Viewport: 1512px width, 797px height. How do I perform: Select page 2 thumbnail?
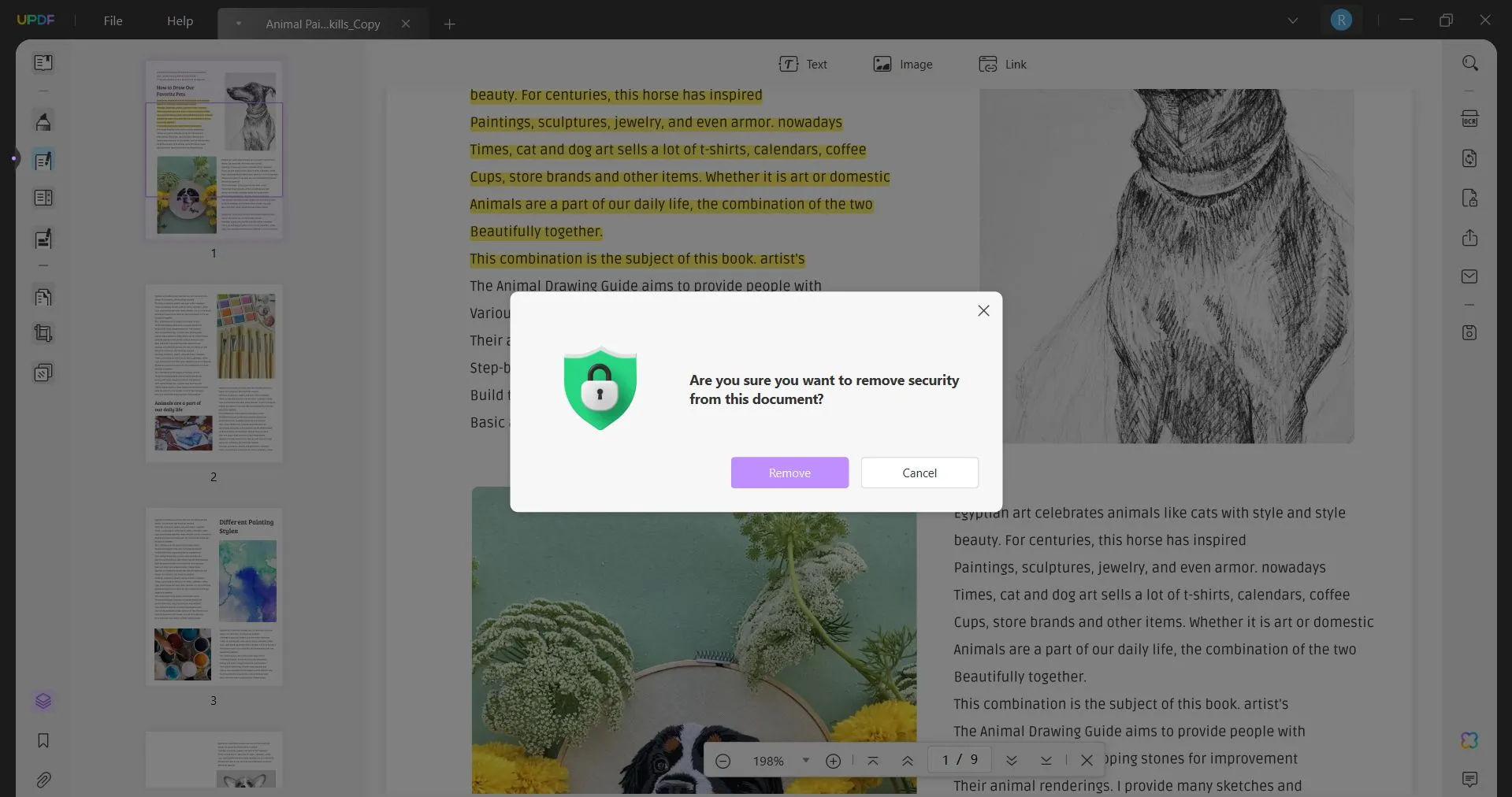[214, 373]
